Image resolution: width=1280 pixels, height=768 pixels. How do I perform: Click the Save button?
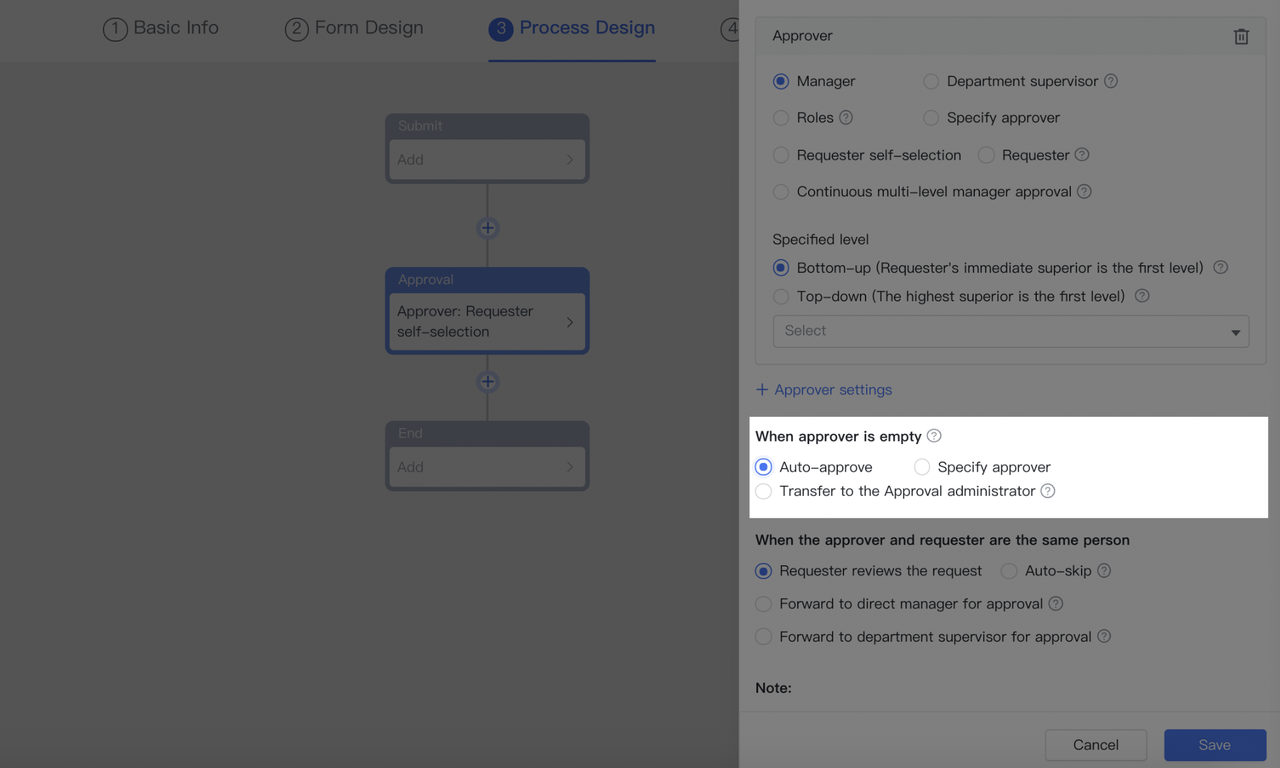(x=1214, y=745)
